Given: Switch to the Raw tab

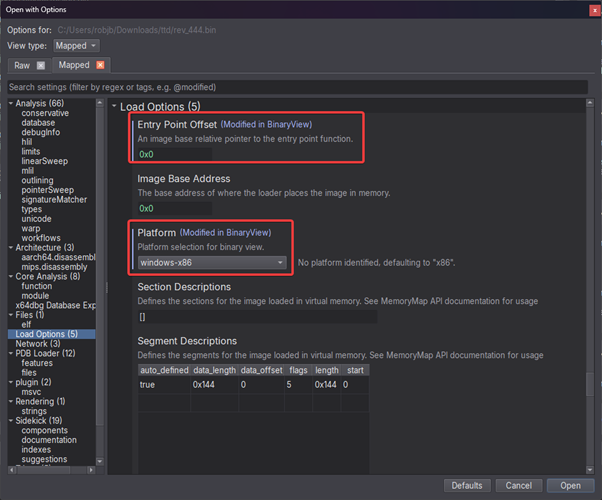Looking at the screenshot, I should 22,65.
